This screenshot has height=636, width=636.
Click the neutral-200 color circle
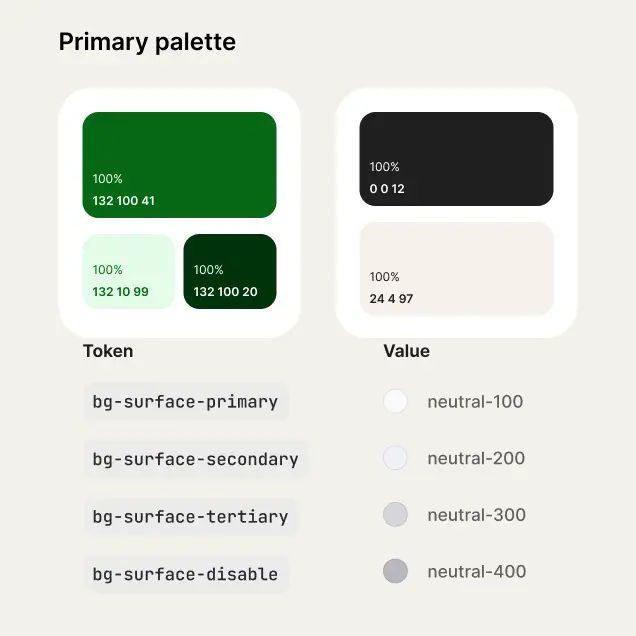[395, 458]
